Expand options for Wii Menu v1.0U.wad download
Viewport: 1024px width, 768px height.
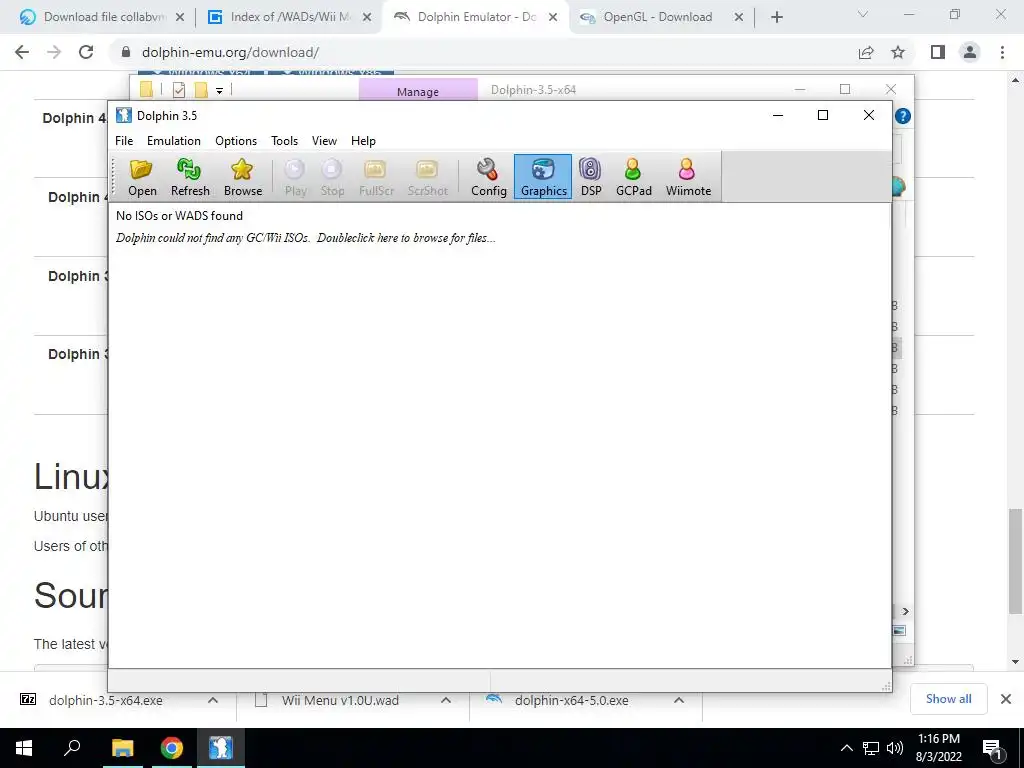(x=446, y=700)
